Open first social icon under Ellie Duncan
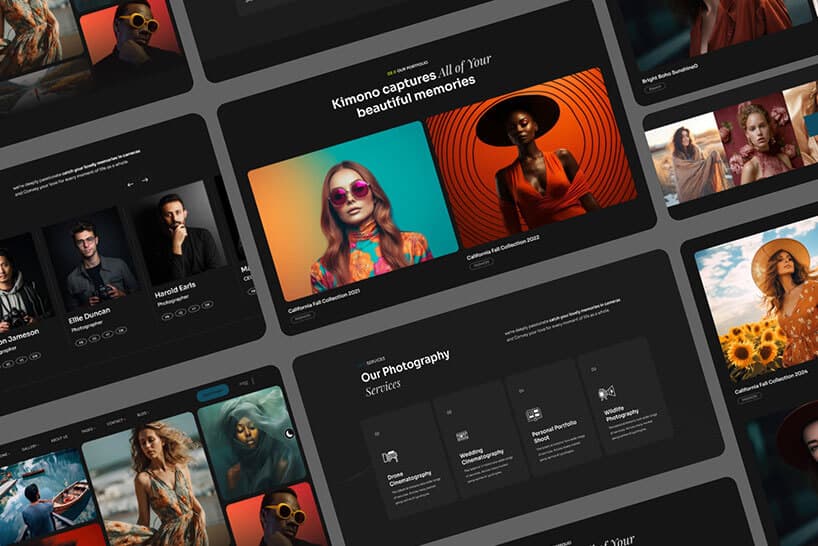This screenshot has height=546, width=818. pyautogui.click(x=80, y=342)
